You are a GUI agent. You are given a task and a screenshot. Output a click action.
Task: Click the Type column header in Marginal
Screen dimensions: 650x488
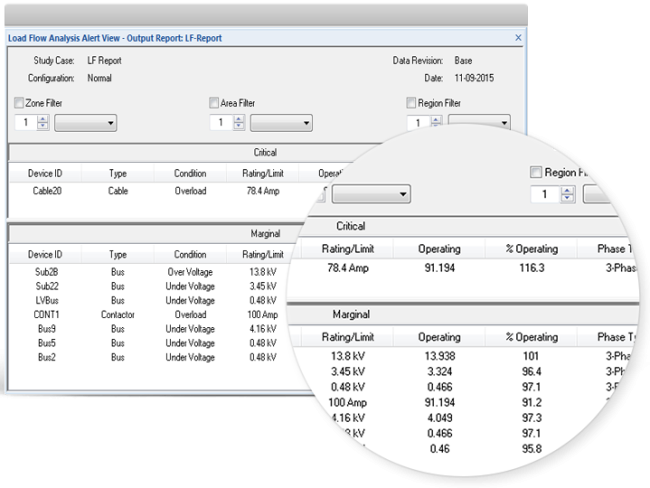click(118, 254)
